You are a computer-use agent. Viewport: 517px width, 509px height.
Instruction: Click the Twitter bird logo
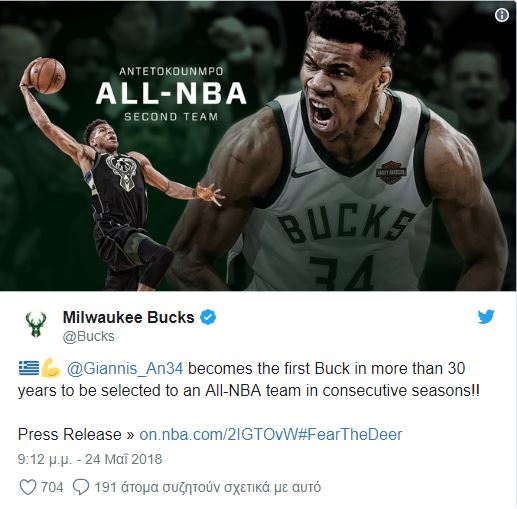point(486,317)
